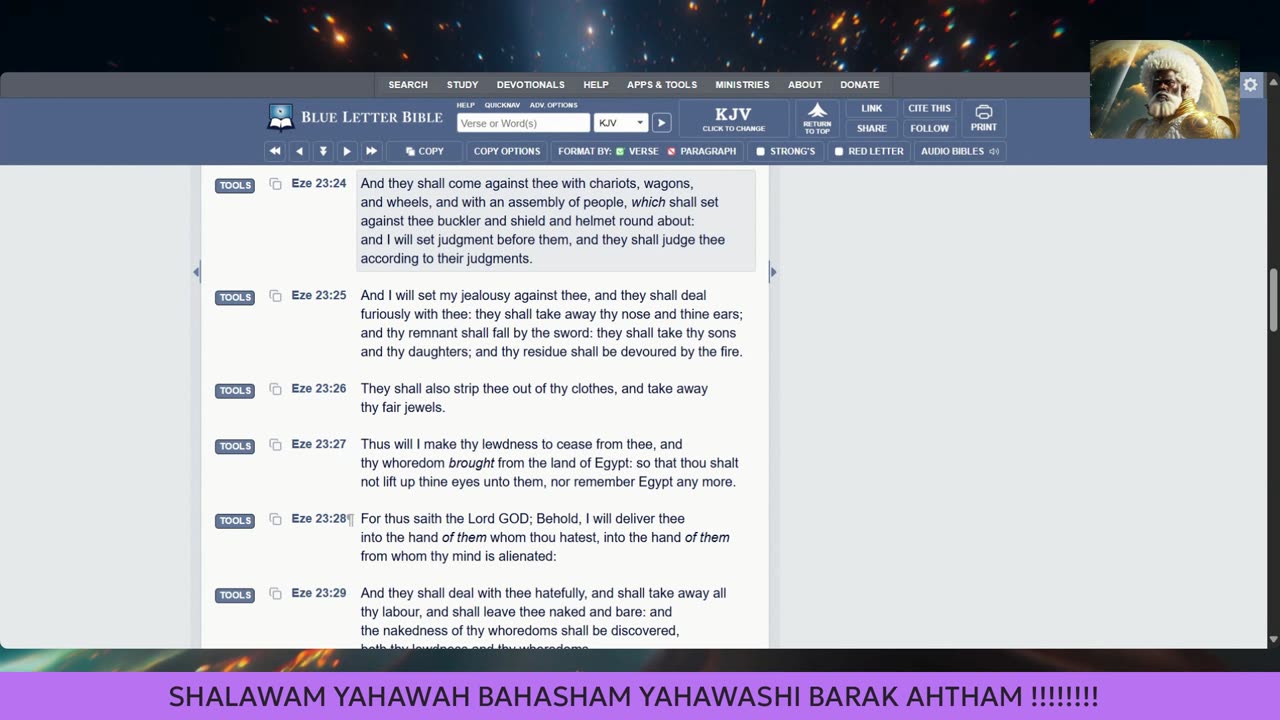Click the Eze 23:27 reference link
Image resolution: width=1280 pixels, height=720 pixels.
click(319, 445)
